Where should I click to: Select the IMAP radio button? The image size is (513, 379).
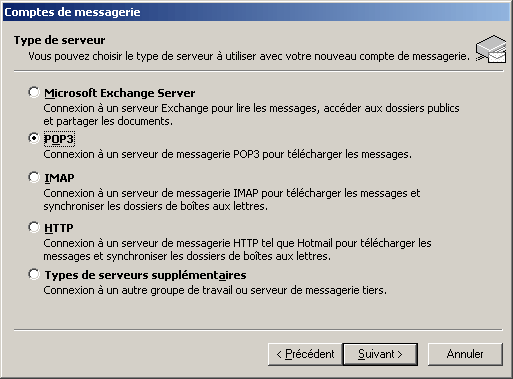coord(34,177)
